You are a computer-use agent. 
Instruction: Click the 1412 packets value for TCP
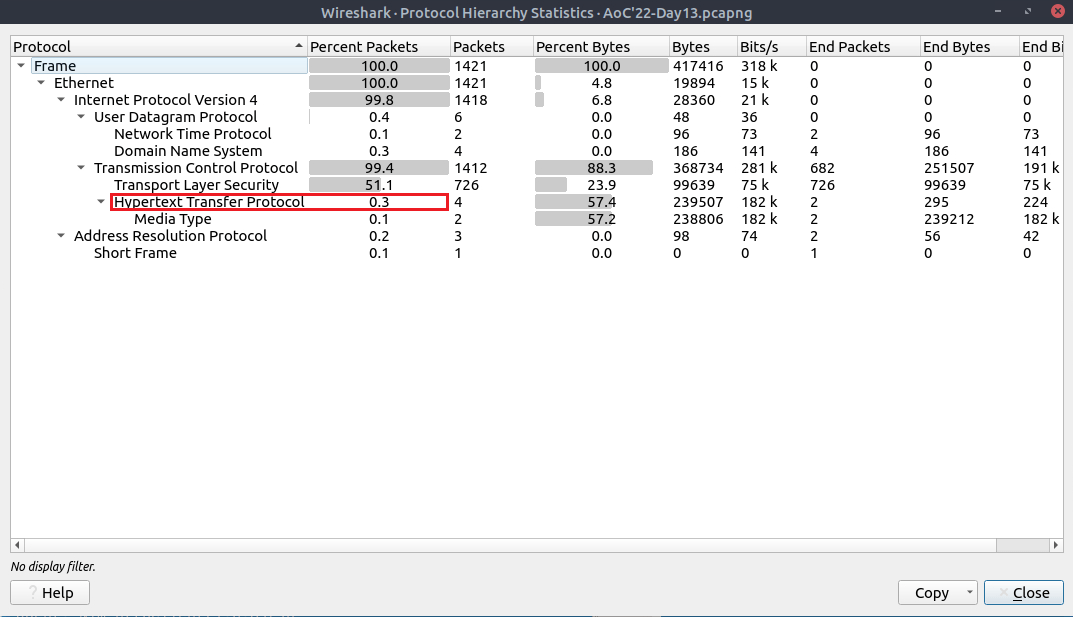(471, 168)
